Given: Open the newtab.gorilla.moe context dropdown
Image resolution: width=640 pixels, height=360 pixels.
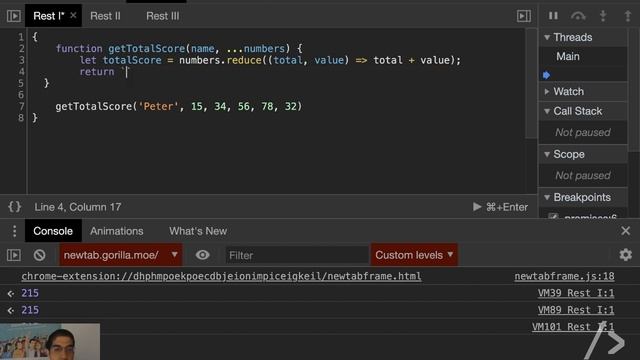Looking at the screenshot, I should click(x=121, y=255).
